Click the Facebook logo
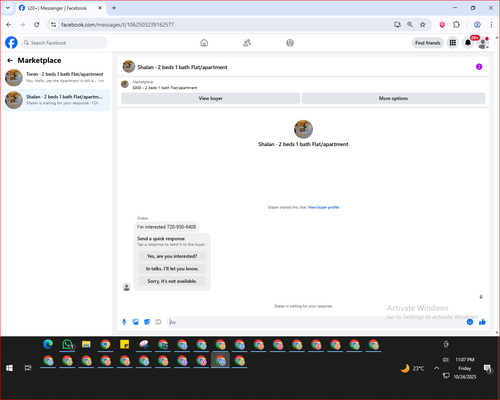The height and width of the screenshot is (400, 500). point(11,43)
